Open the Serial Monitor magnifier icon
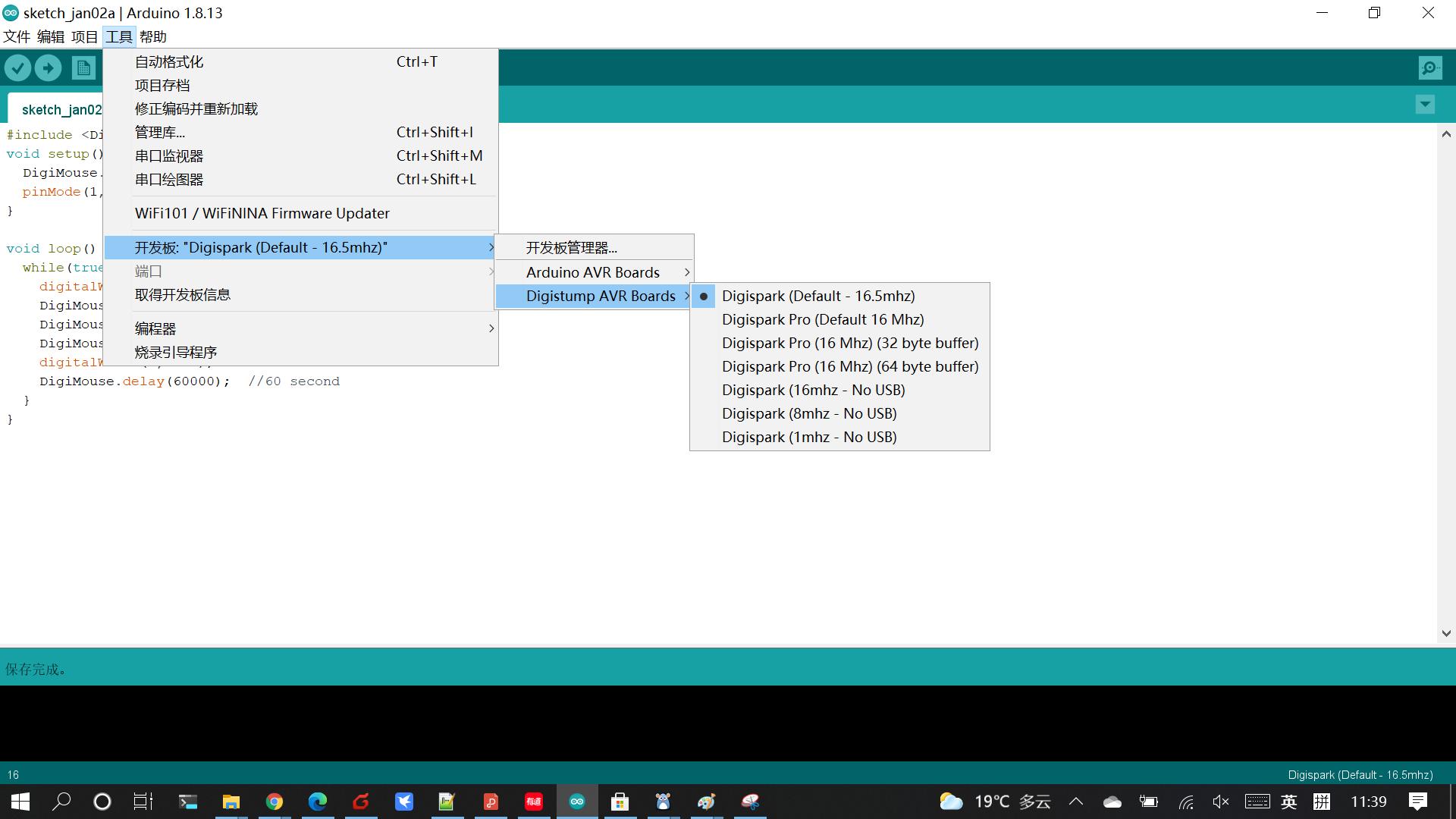 [x=1429, y=68]
